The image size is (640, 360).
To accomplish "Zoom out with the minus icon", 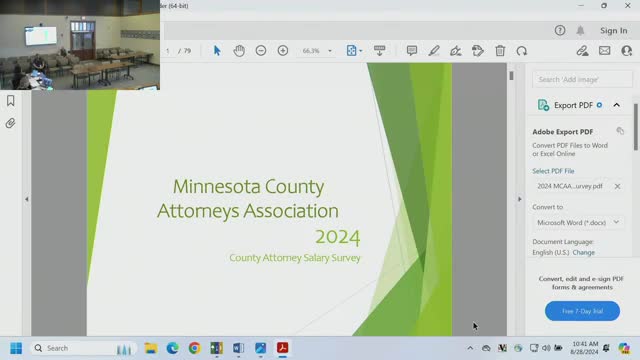I will [x=261, y=51].
